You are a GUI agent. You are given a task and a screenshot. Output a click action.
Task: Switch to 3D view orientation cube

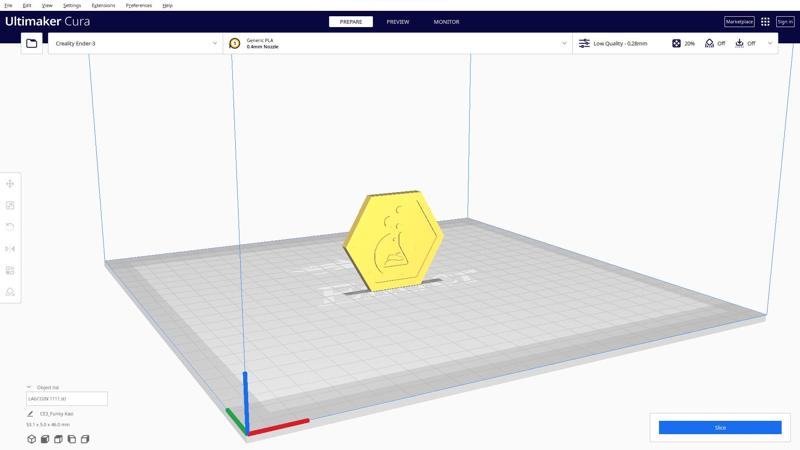point(32,439)
